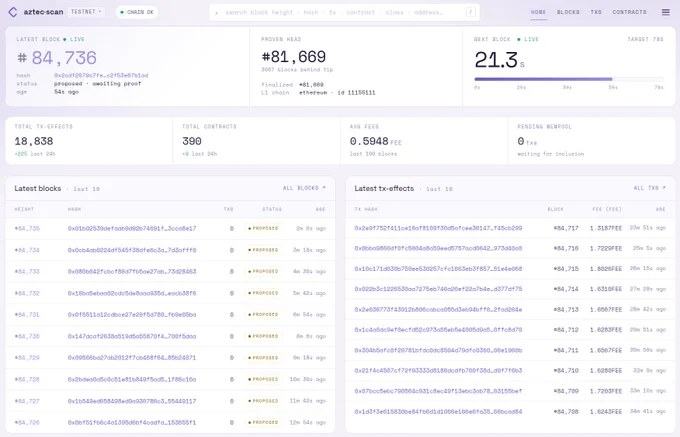Click total tx-effects value 18,838
This screenshot has width=680, height=437.
(34, 141)
